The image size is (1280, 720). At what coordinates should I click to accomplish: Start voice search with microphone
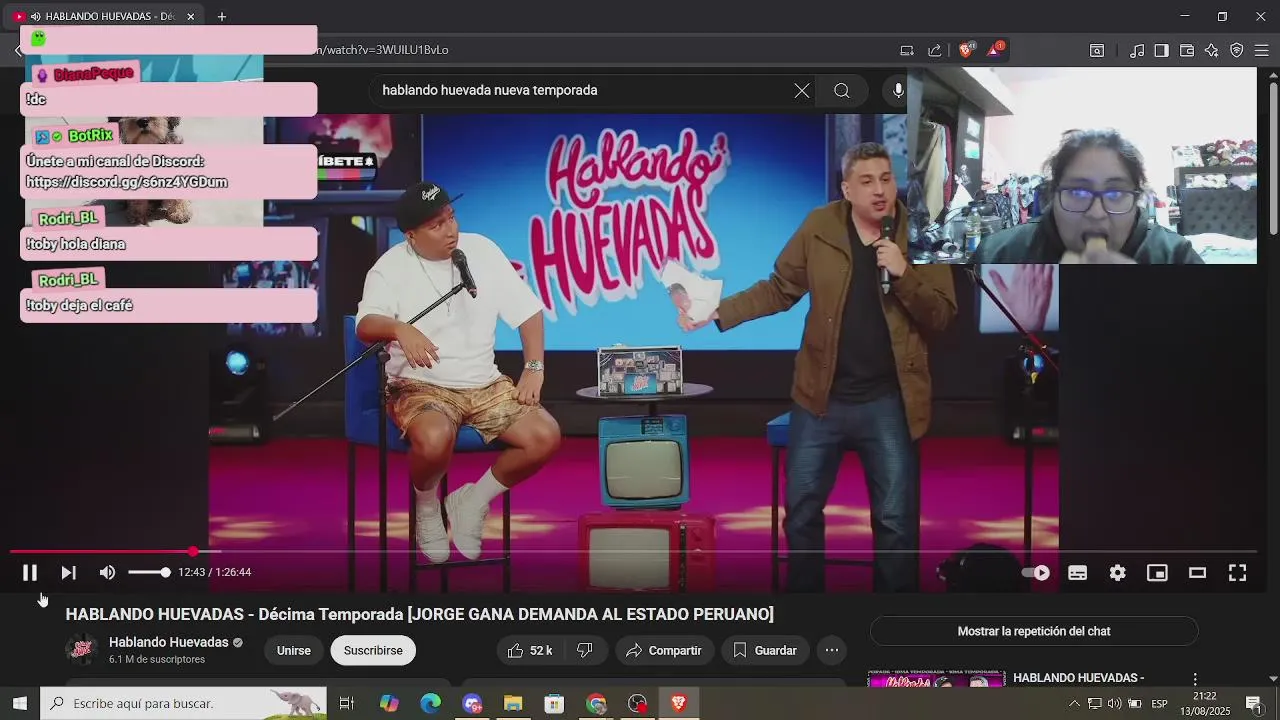898,91
